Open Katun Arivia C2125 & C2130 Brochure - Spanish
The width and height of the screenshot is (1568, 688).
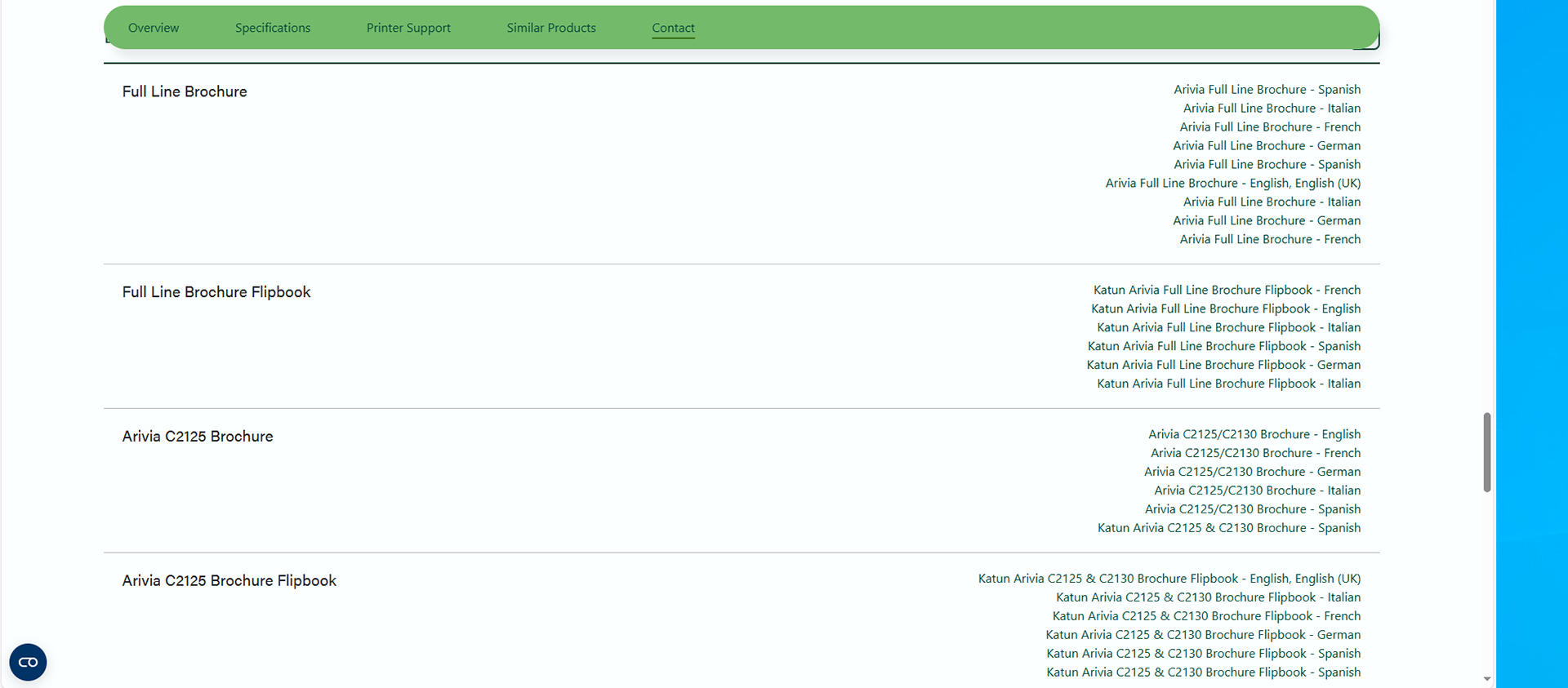pyautogui.click(x=1229, y=528)
